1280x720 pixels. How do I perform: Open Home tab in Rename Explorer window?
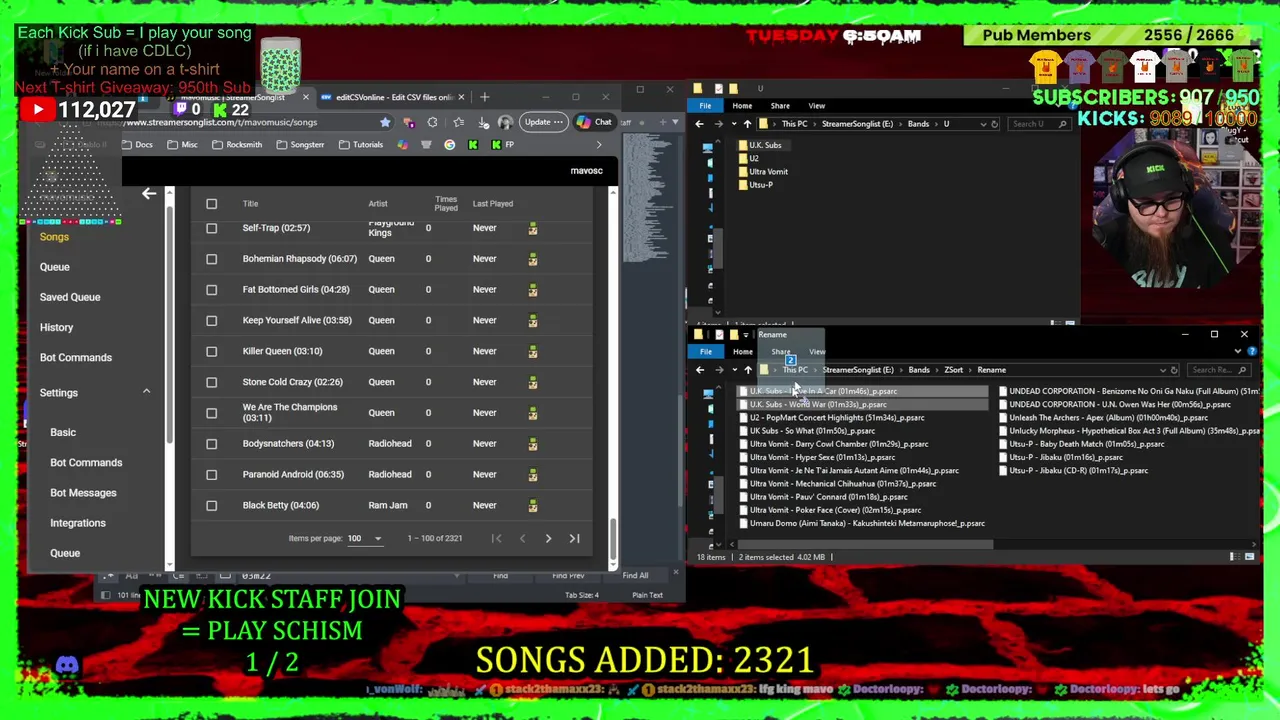point(742,352)
